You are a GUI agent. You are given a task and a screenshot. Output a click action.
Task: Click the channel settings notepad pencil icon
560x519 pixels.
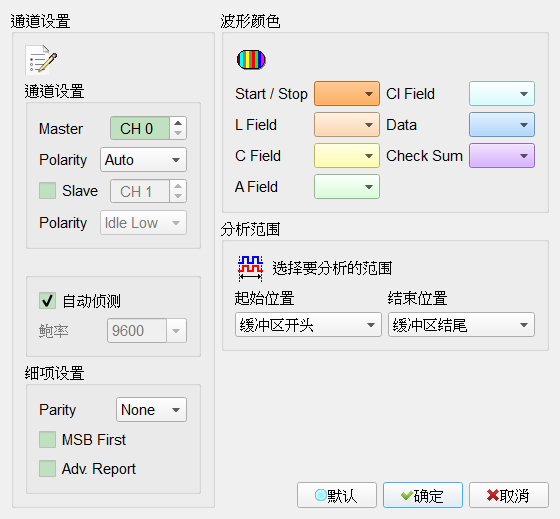coord(41,60)
